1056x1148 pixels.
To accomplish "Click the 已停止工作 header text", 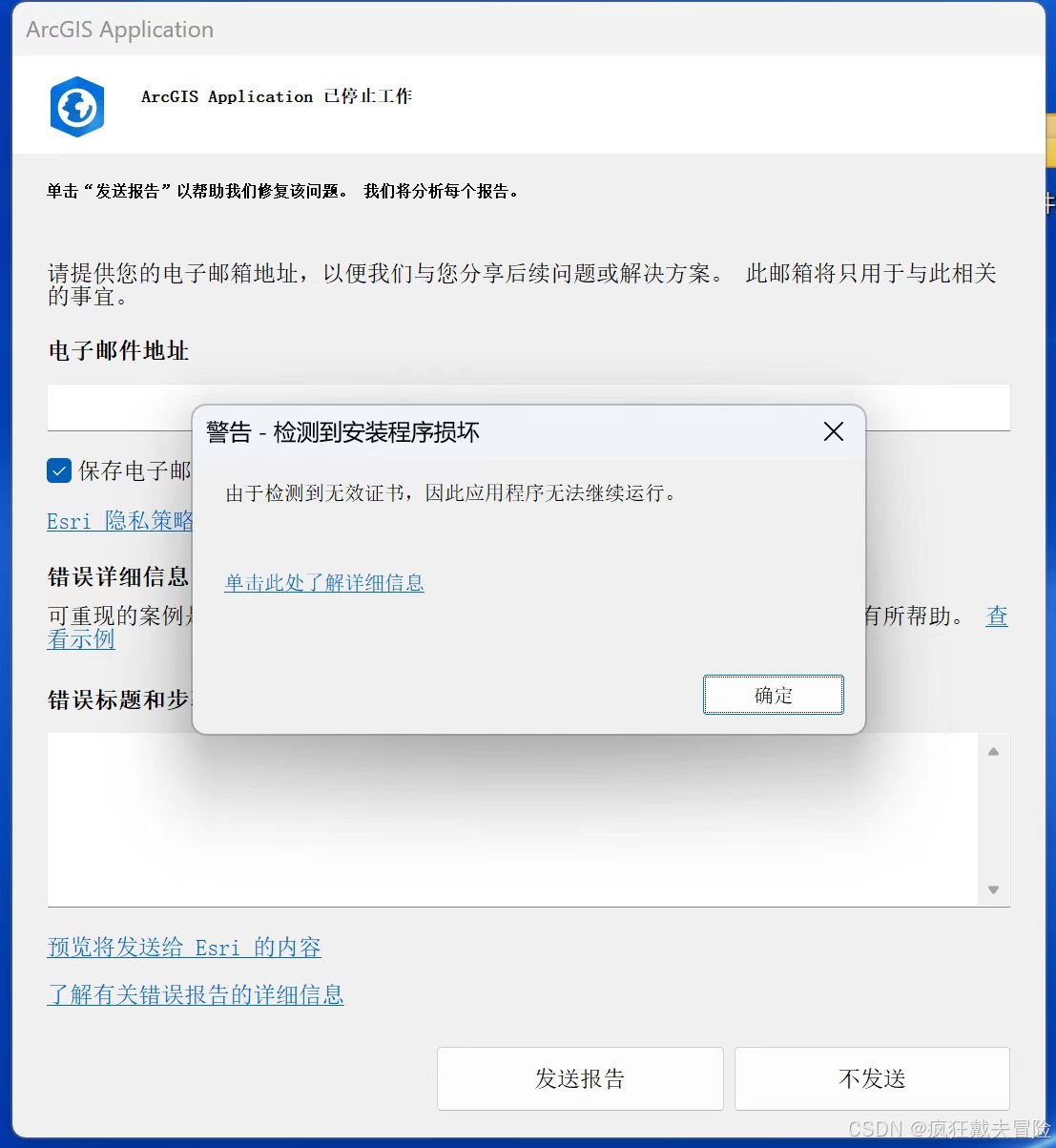I will pos(367,96).
